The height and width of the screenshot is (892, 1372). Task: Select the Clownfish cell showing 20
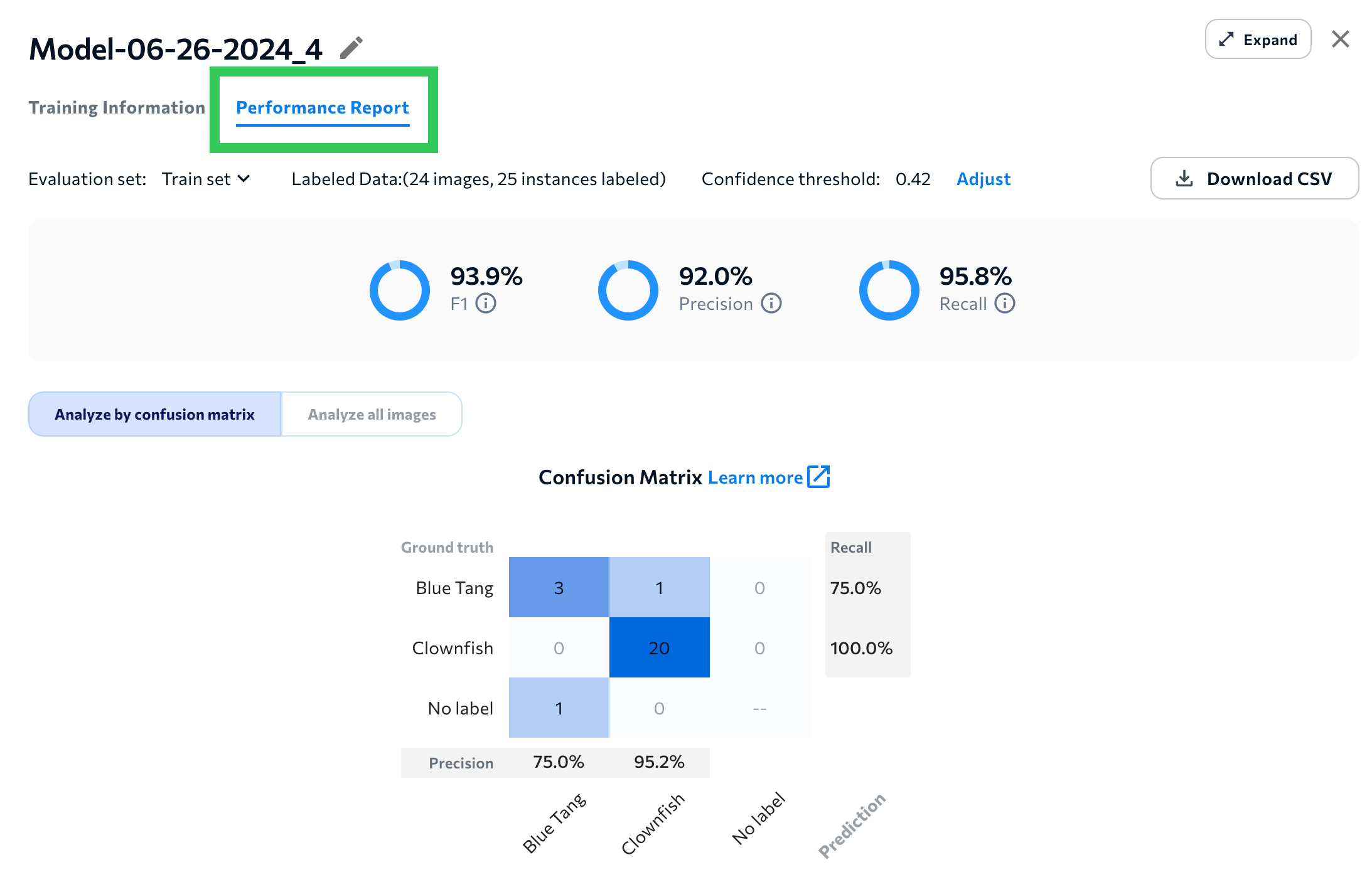(x=659, y=648)
